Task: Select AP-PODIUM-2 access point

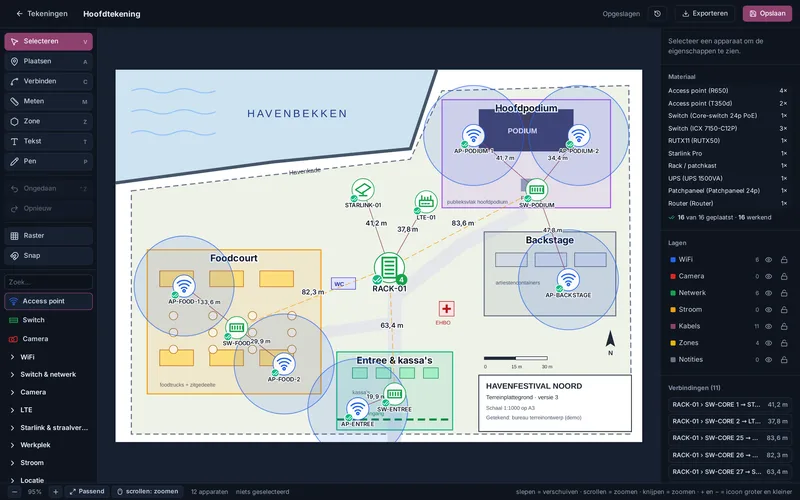Action: [x=578, y=136]
